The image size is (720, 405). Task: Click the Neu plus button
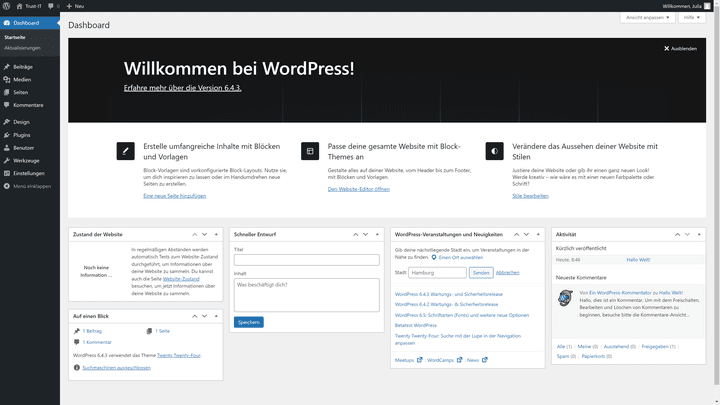(x=75, y=6)
